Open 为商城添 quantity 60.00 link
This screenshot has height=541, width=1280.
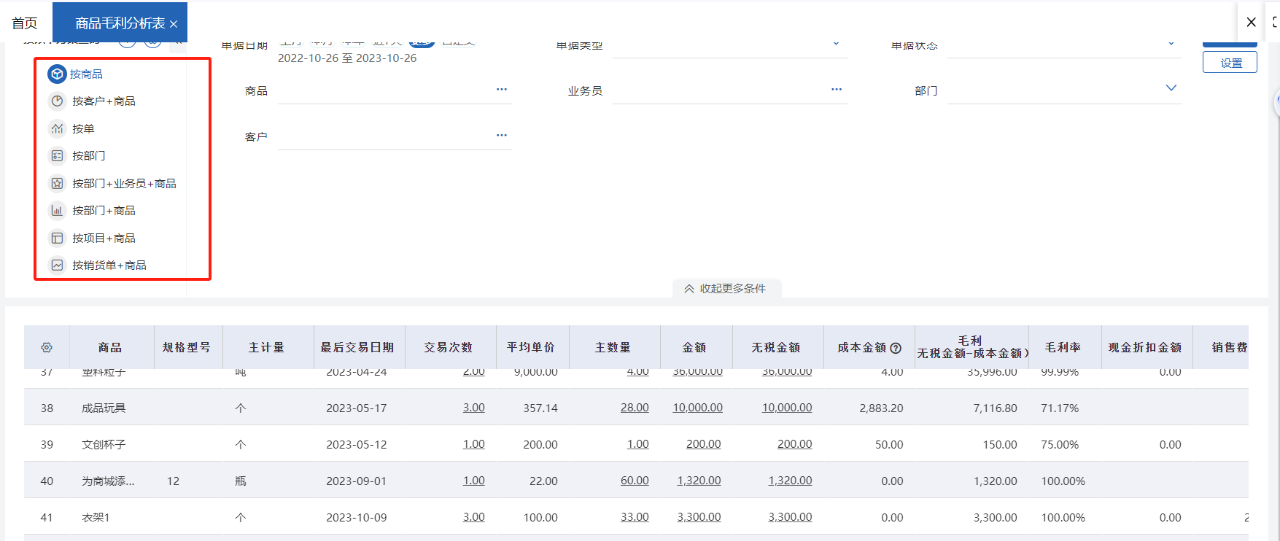[634, 481]
